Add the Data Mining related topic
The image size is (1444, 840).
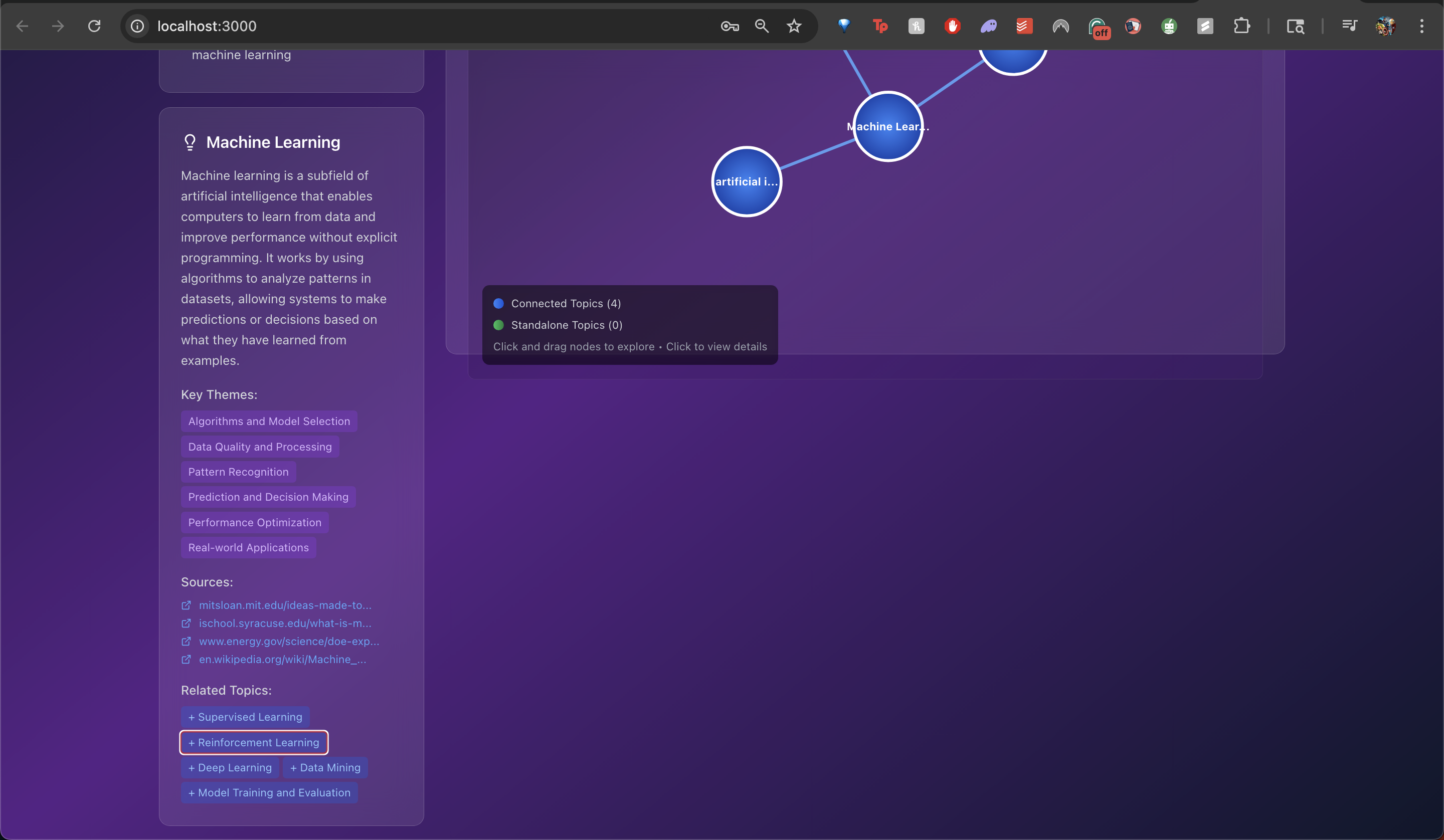pos(325,767)
